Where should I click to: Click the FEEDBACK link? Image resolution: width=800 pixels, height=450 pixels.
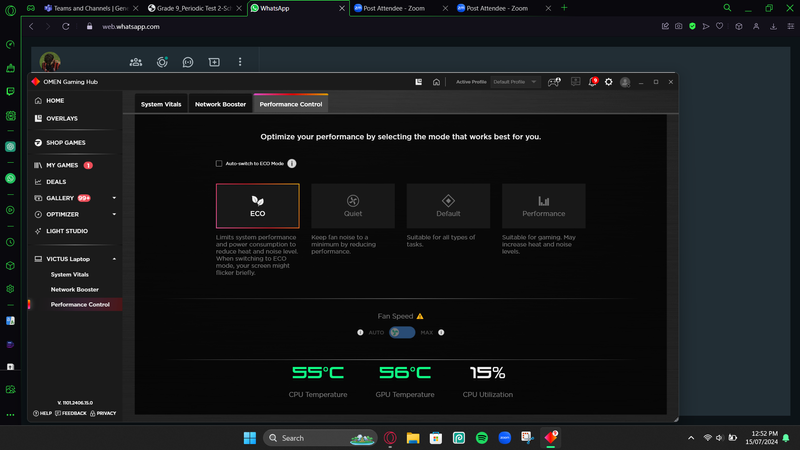pyautogui.click(x=71, y=413)
